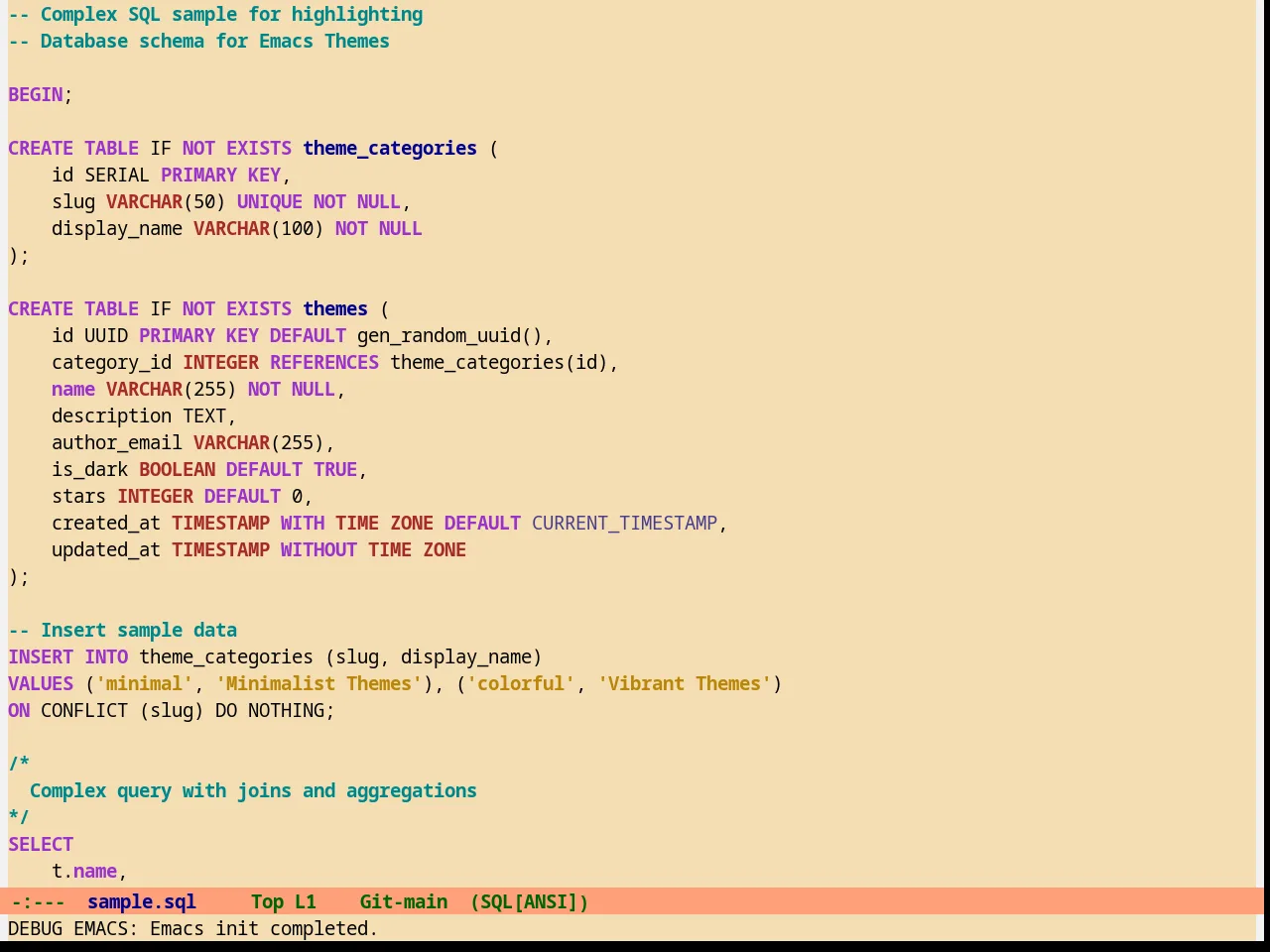
Task: Click the UNIQUE keyword on slug line
Action: pyautogui.click(x=270, y=201)
